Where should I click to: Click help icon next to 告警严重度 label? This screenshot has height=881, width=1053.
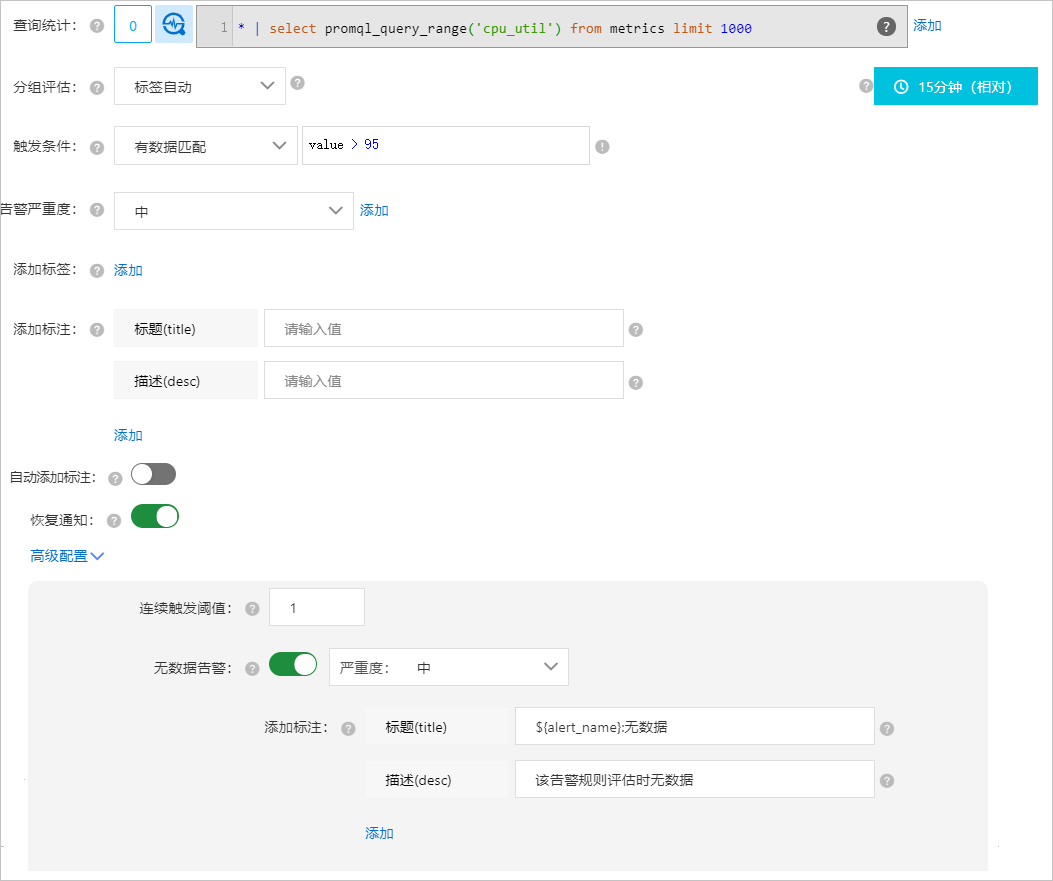pyautogui.click(x=97, y=210)
